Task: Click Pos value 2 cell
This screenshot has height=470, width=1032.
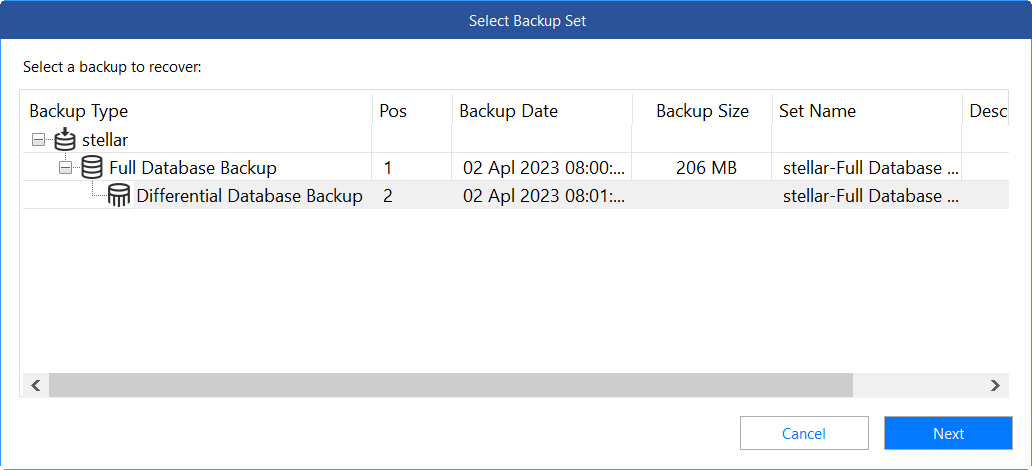Action: point(411,196)
